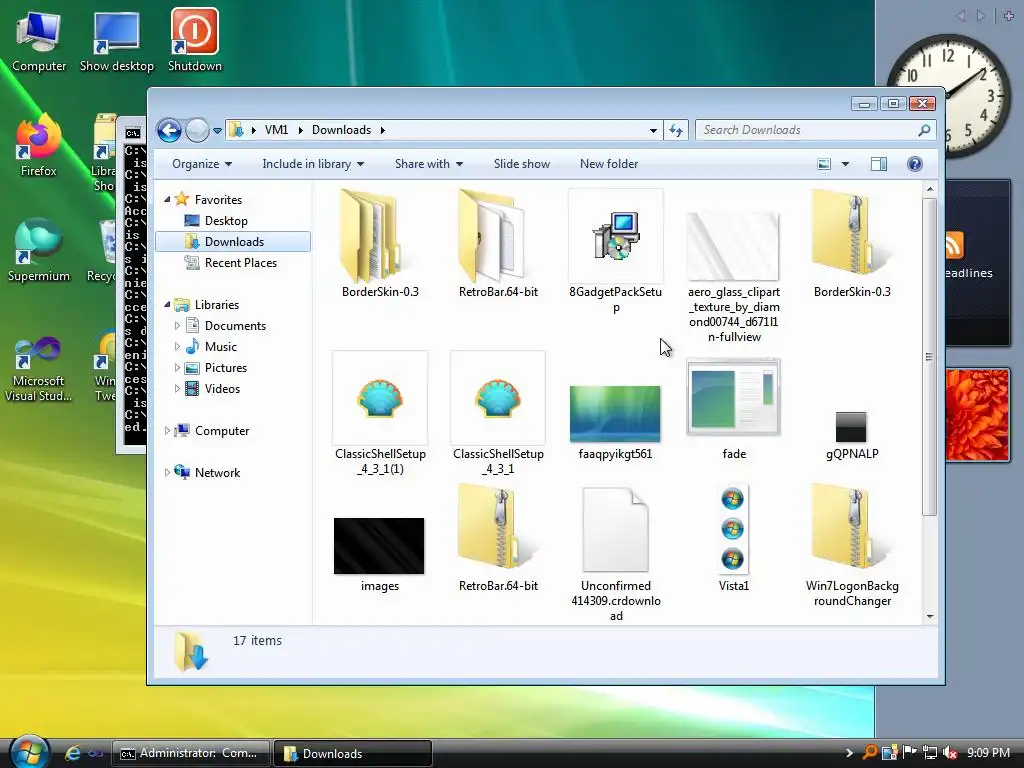Expand the Computer node
This screenshot has height=768, width=1024.
click(167, 431)
